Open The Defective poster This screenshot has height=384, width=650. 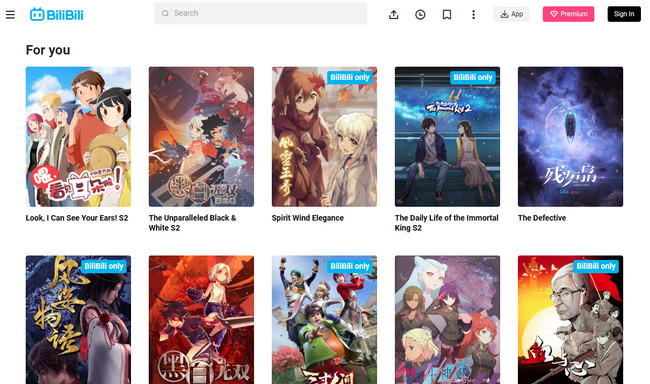570,136
